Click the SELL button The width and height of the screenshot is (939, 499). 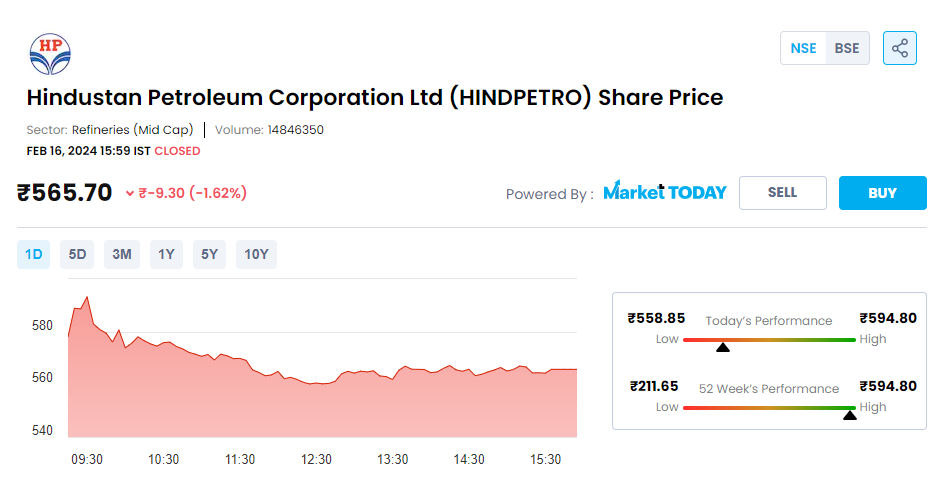(x=783, y=193)
